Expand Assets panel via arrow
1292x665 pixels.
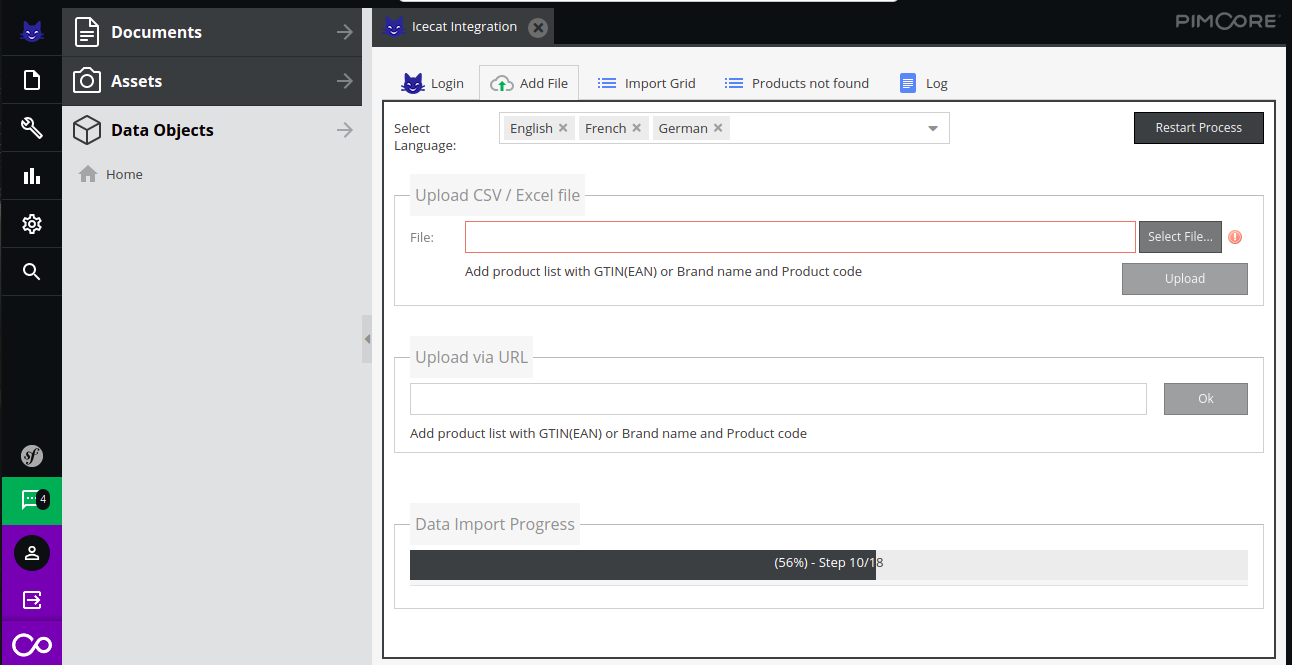point(344,81)
